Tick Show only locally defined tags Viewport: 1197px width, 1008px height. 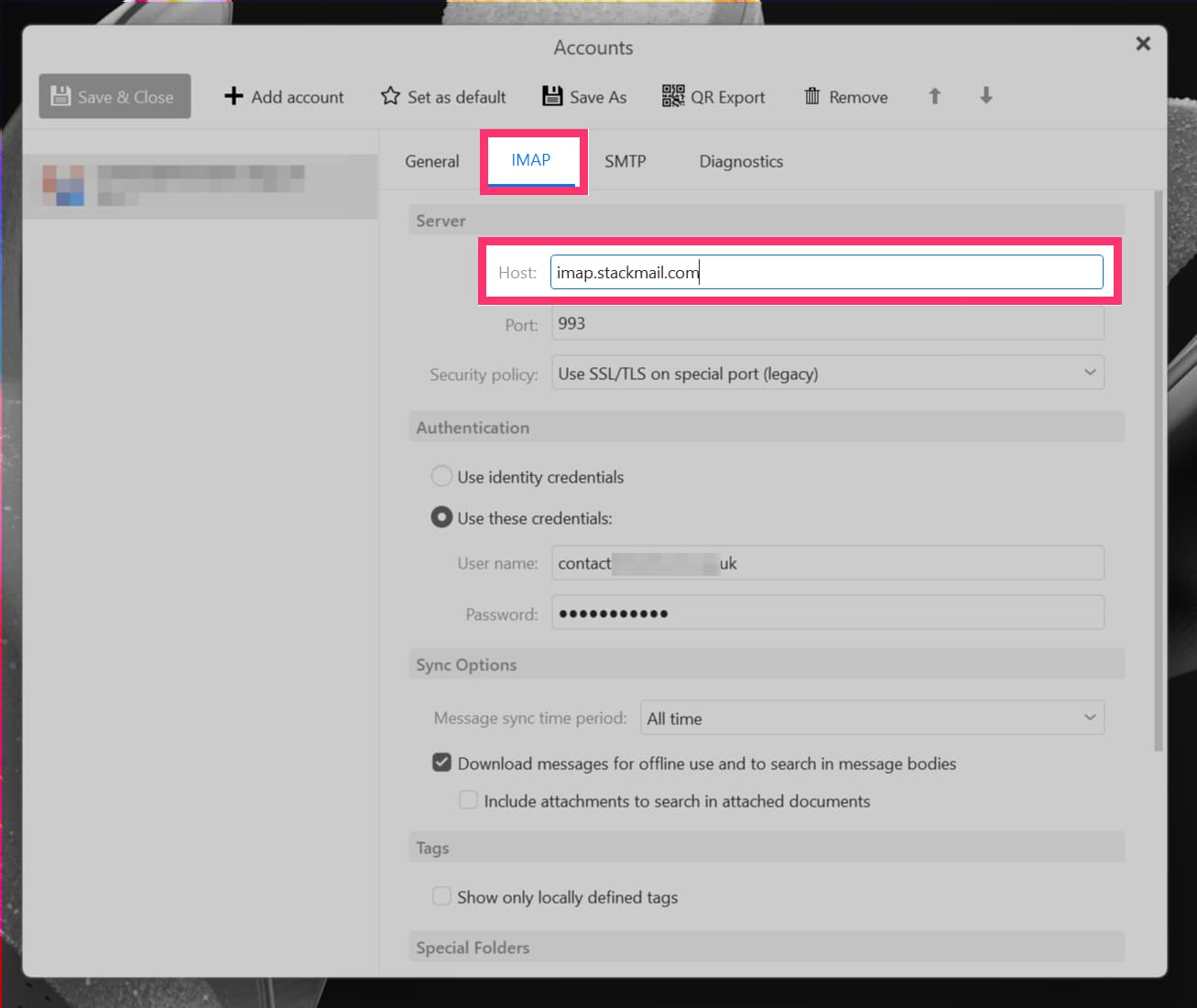[441, 896]
